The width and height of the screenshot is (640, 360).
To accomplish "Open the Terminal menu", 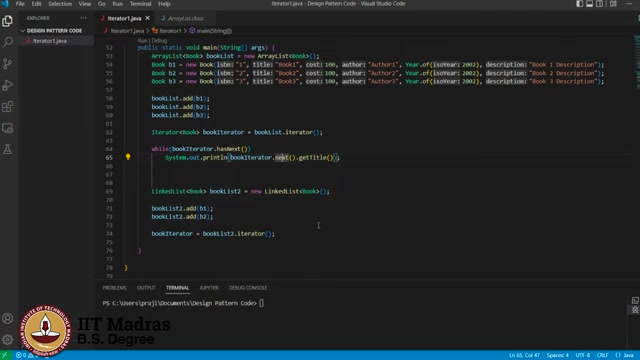I will [140, 4].
